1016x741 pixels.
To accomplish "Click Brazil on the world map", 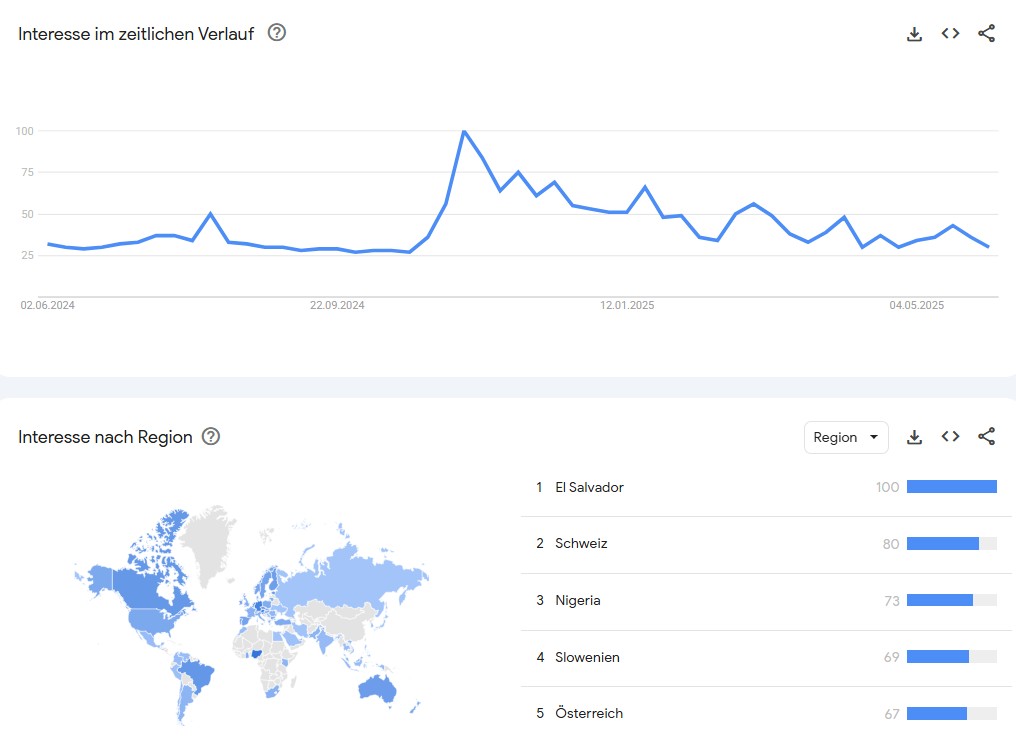I will (x=196, y=672).
